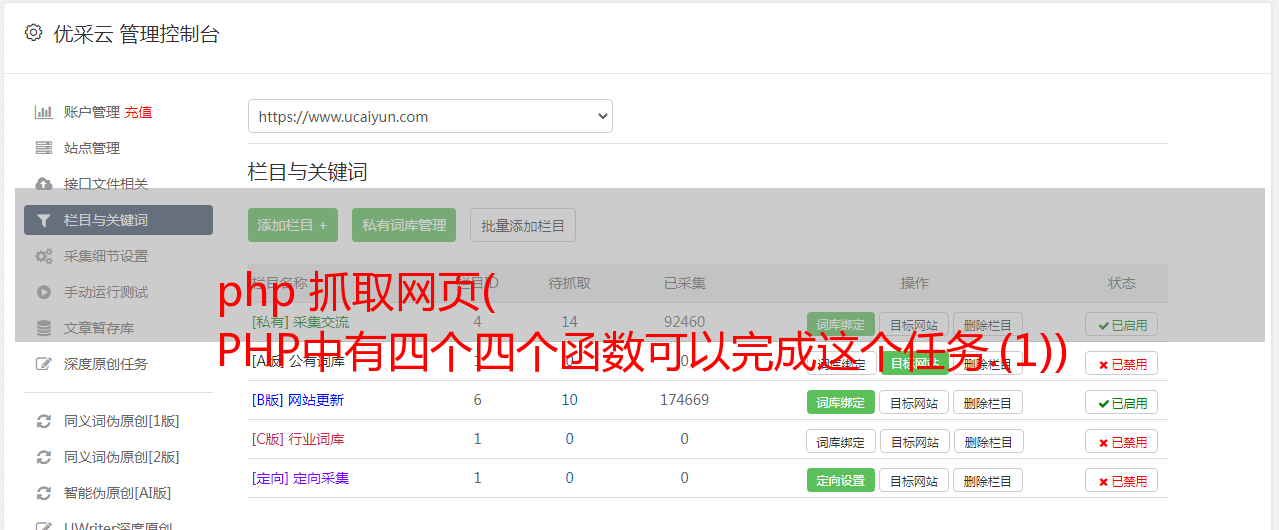Select 栏目与关键词 in the sidebar
The image size is (1279, 530).
pos(118,220)
